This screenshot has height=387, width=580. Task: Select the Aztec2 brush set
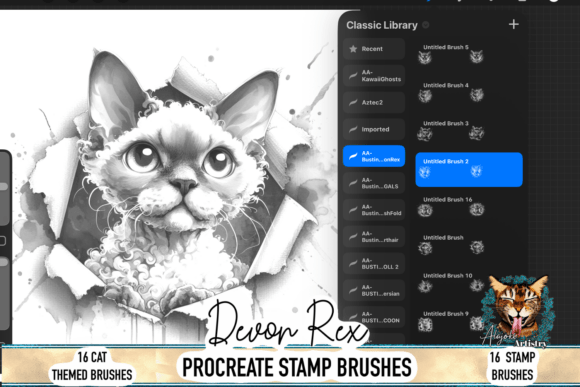click(374, 102)
